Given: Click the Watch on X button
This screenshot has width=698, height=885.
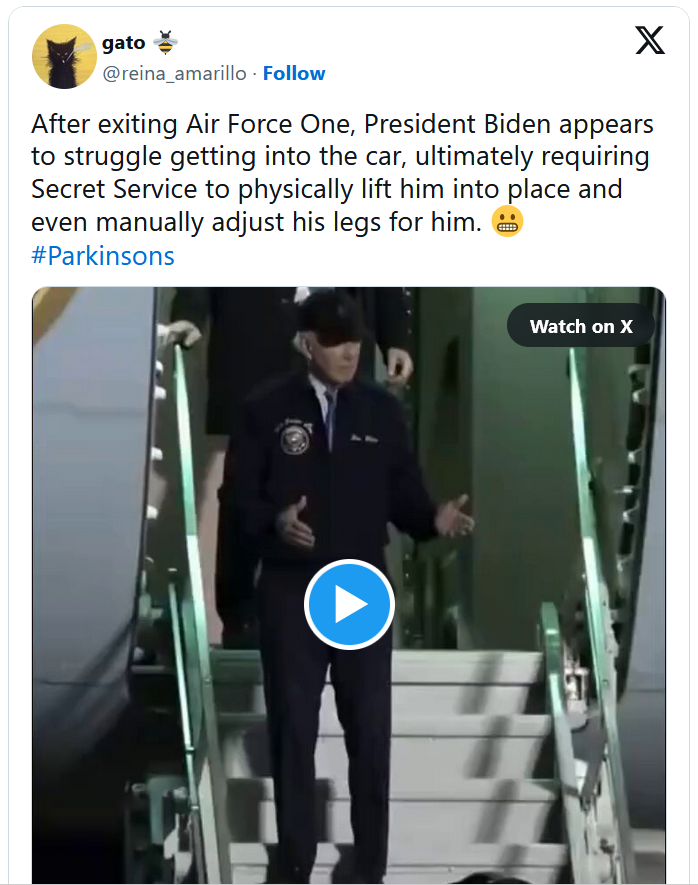Looking at the screenshot, I should click(581, 326).
